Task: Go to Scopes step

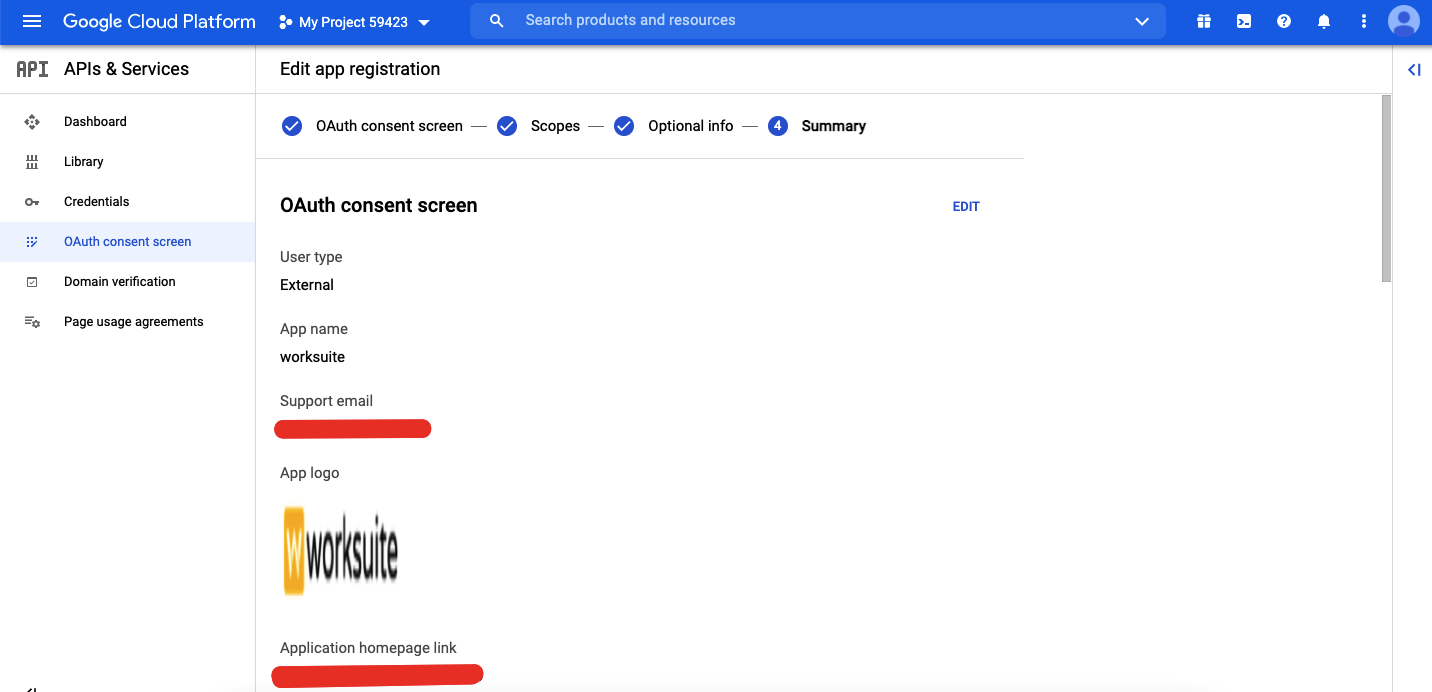Action: pos(538,126)
